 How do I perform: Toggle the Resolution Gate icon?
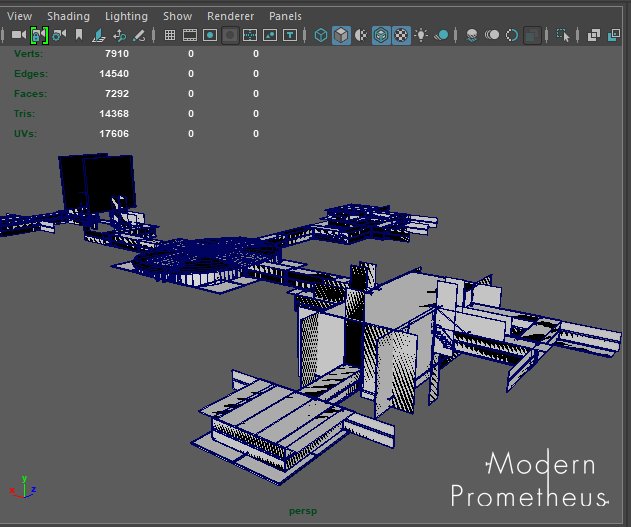[210, 35]
